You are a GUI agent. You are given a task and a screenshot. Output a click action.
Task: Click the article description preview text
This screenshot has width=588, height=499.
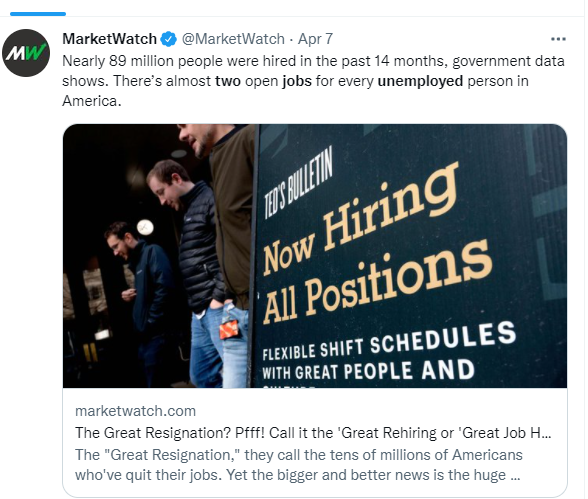[x=298, y=465]
